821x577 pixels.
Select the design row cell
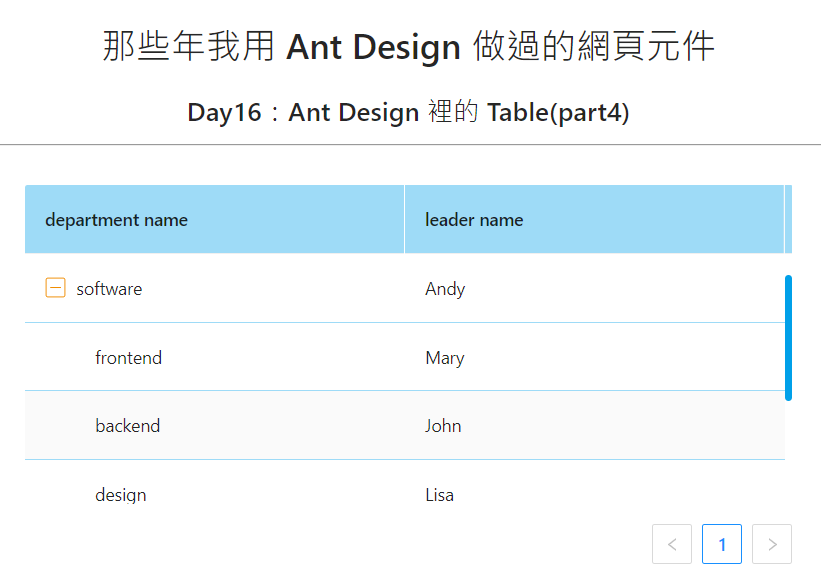coord(215,483)
